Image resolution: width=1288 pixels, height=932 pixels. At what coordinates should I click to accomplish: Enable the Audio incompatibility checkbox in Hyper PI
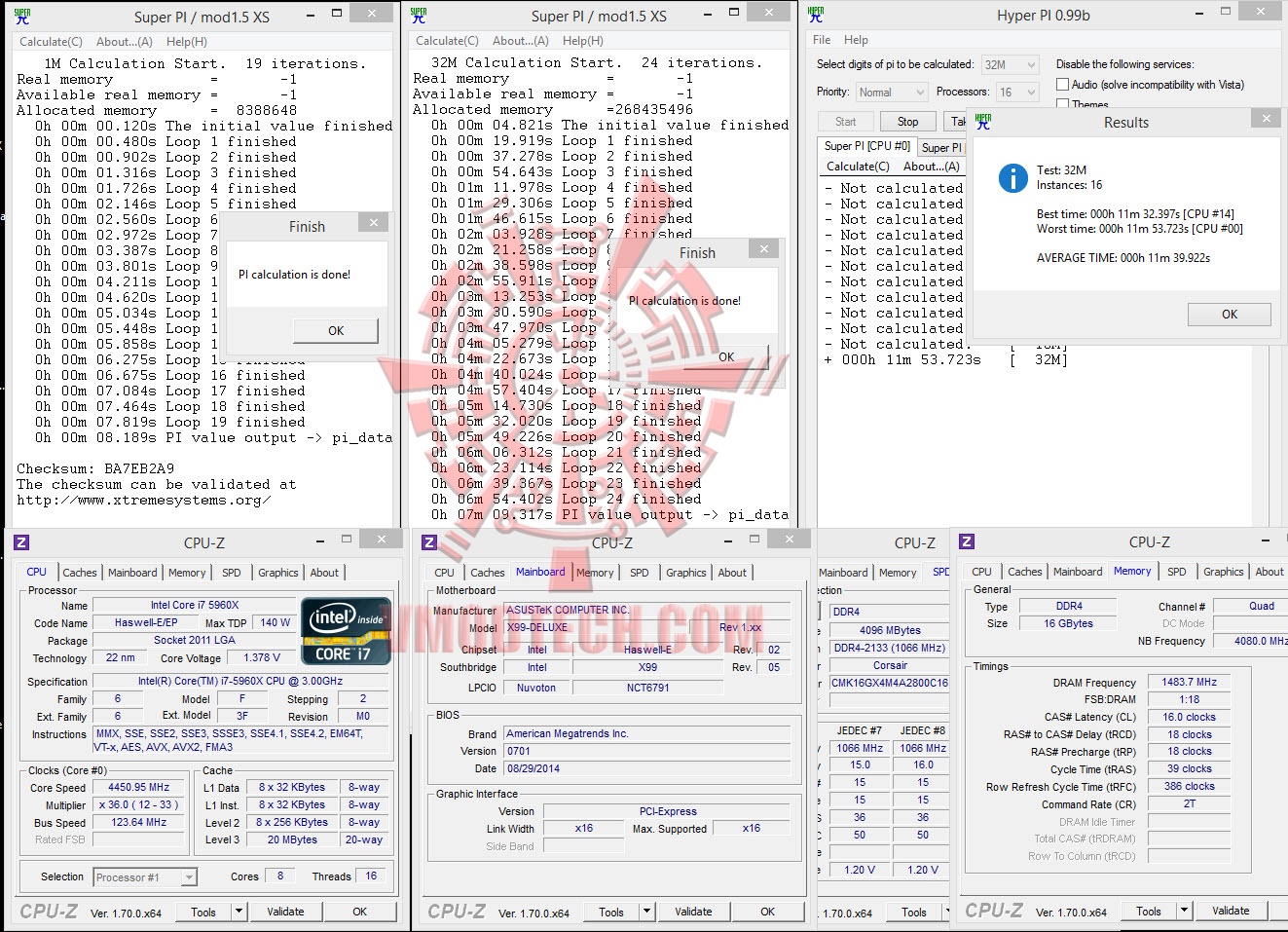[x=1062, y=83]
